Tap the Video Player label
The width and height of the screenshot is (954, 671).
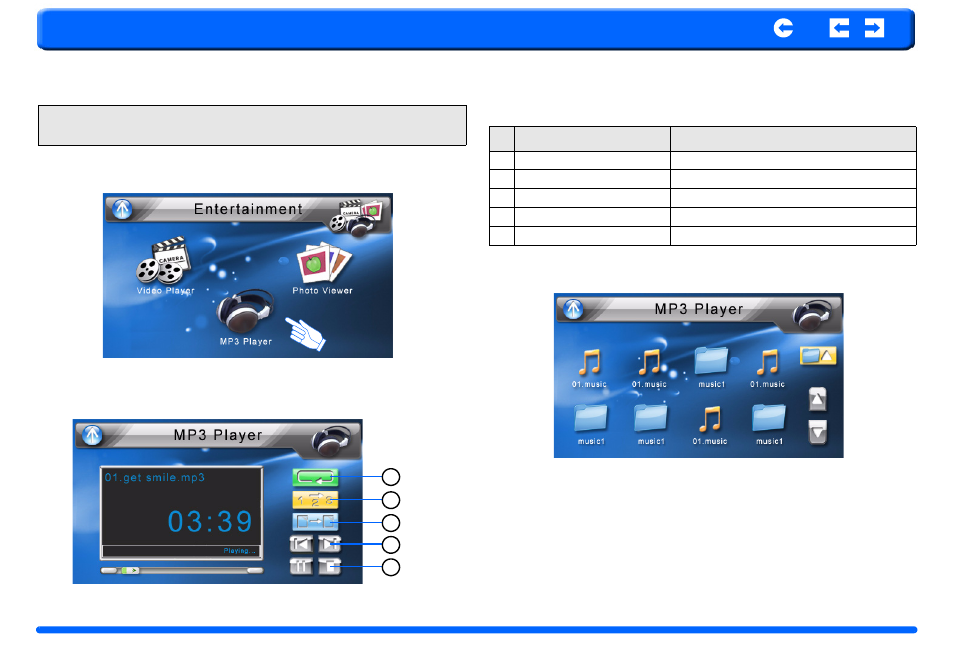point(165,291)
